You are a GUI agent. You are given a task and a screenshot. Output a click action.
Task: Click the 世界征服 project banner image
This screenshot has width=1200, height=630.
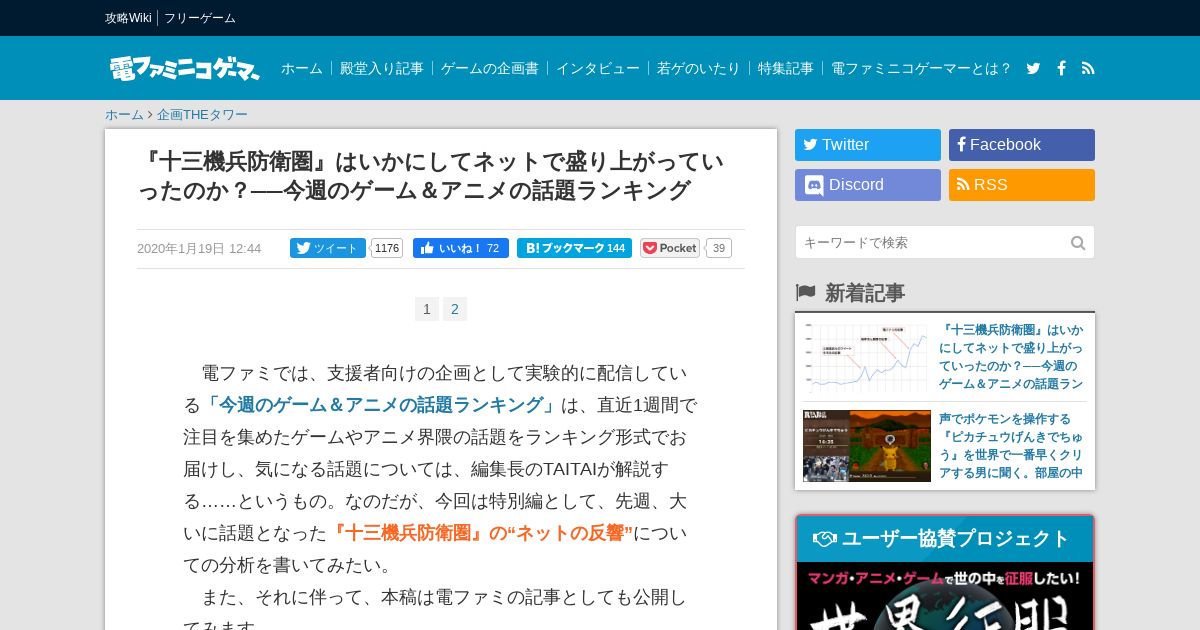click(945, 596)
